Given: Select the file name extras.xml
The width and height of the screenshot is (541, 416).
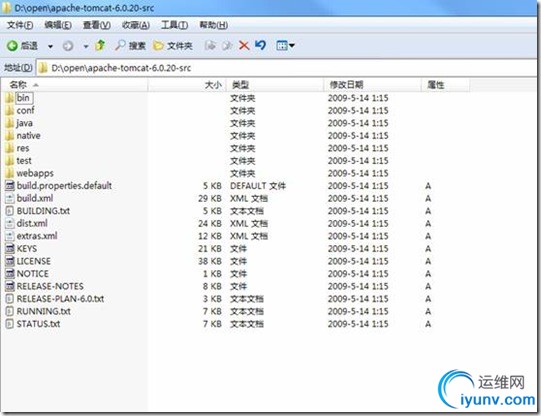Looking at the screenshot, I should [37, 236].
